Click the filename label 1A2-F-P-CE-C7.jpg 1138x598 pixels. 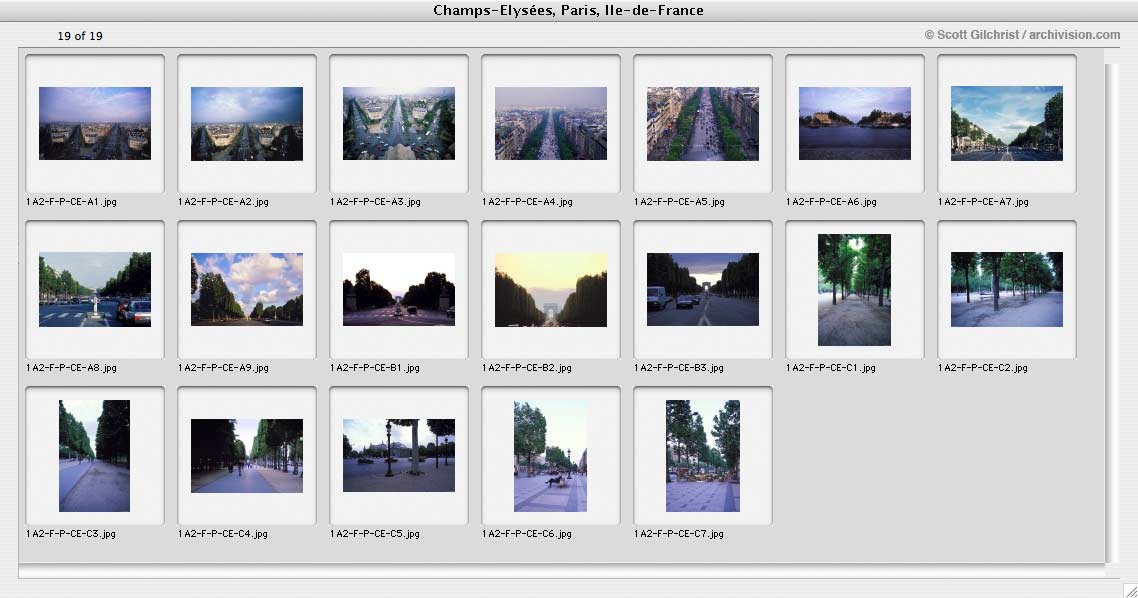coord(679,533)
